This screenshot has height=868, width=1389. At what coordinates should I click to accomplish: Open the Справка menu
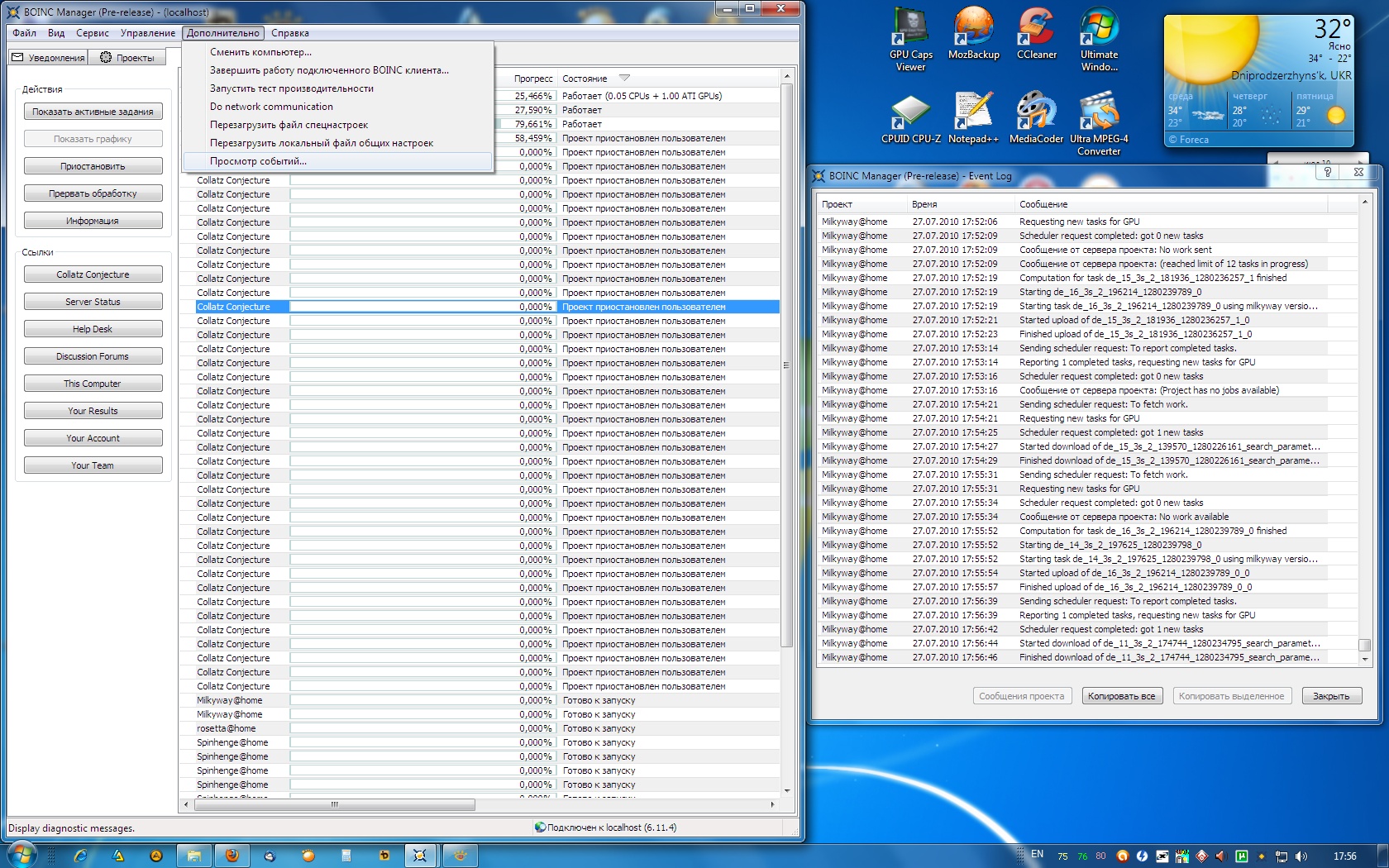pos(290,33)
